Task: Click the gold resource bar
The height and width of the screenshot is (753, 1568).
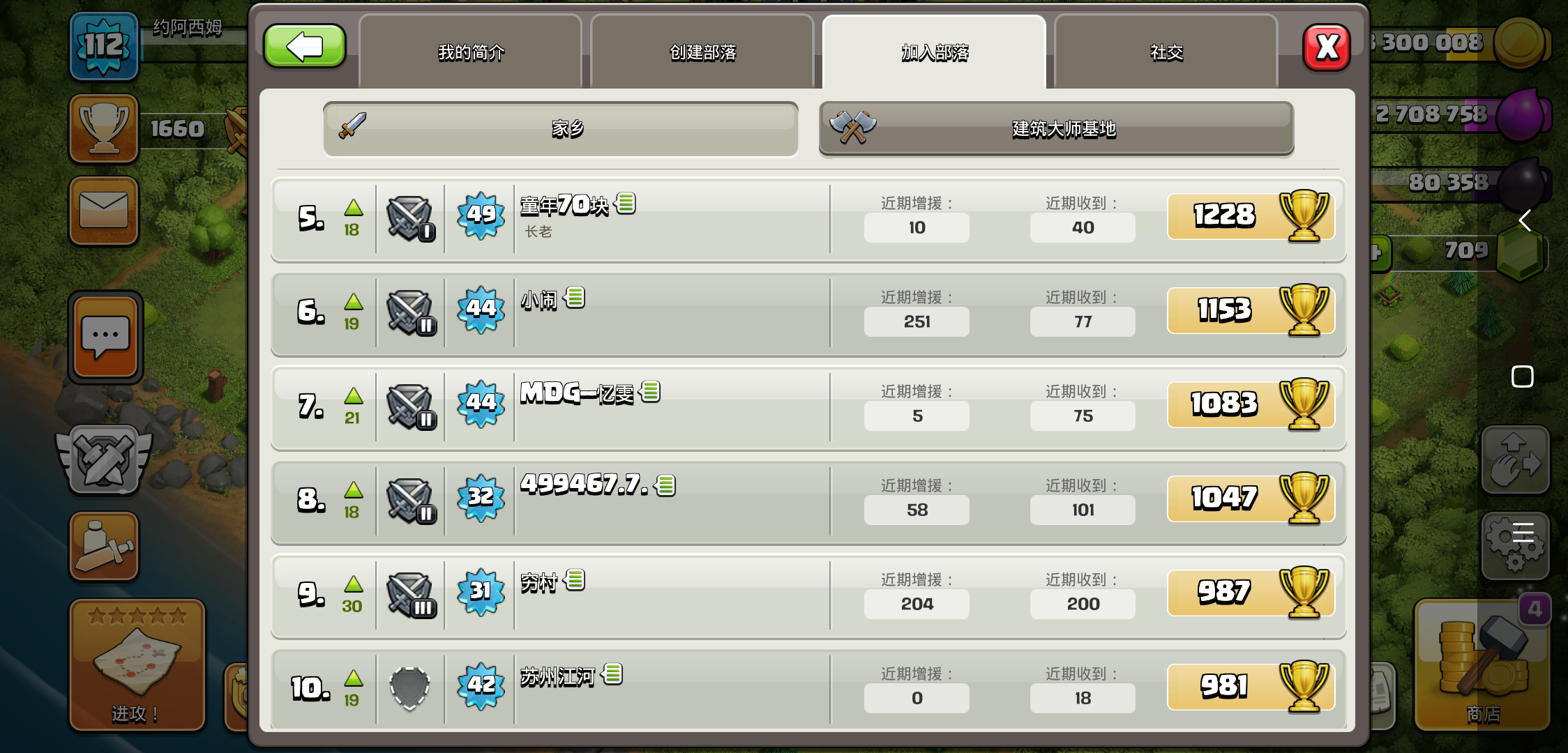Action: (1458, 43)
